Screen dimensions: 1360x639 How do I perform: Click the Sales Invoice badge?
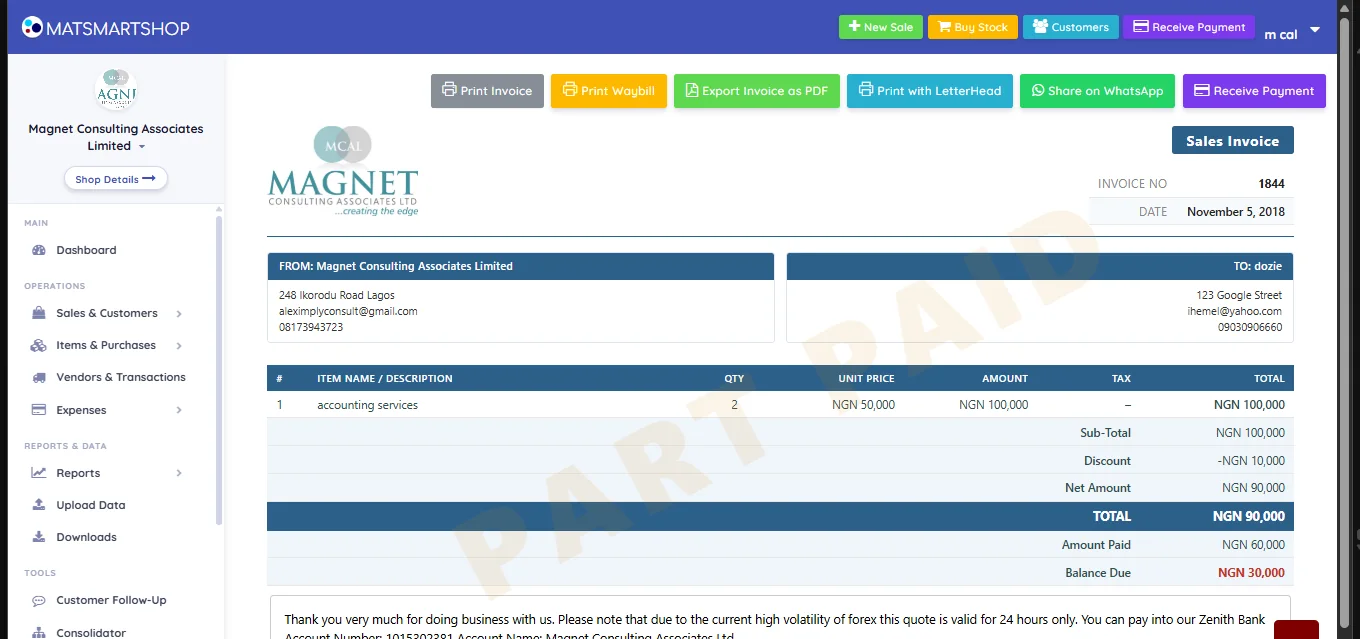tap(1232, 141)
